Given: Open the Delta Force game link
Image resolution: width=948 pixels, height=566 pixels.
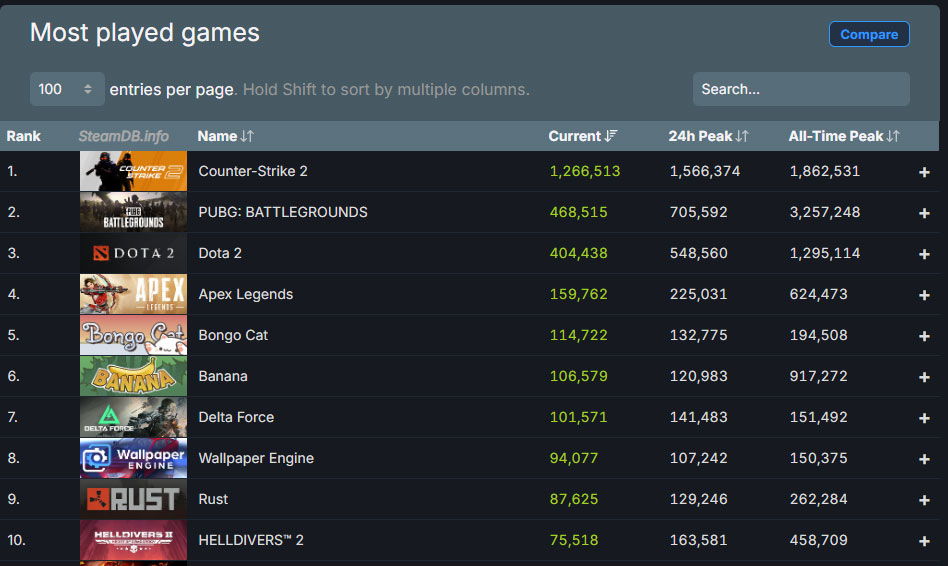Looking at the screenshot, I should point(236,417).
